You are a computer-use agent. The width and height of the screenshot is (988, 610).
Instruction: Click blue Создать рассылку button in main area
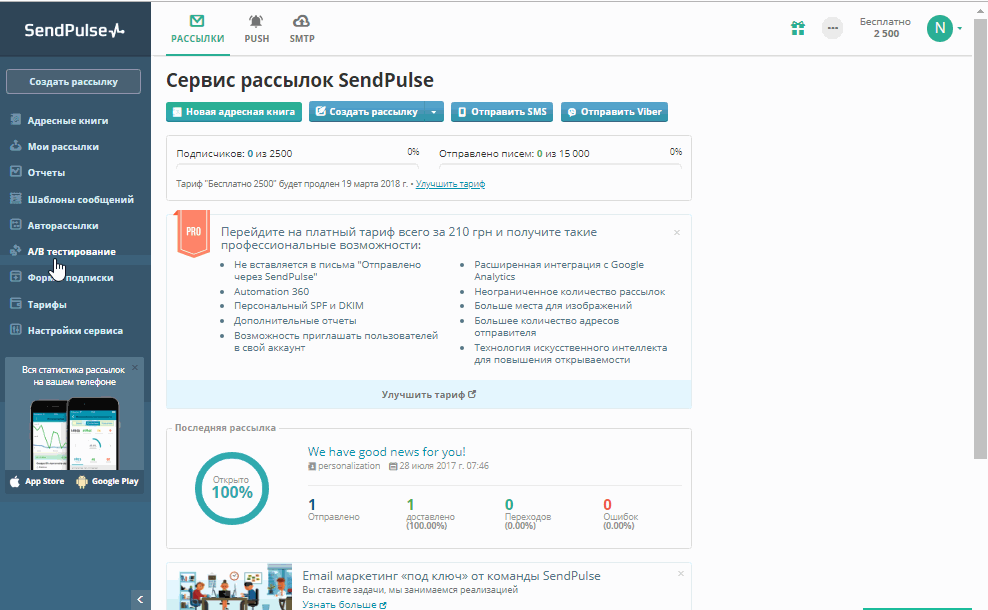click(367, 112)
